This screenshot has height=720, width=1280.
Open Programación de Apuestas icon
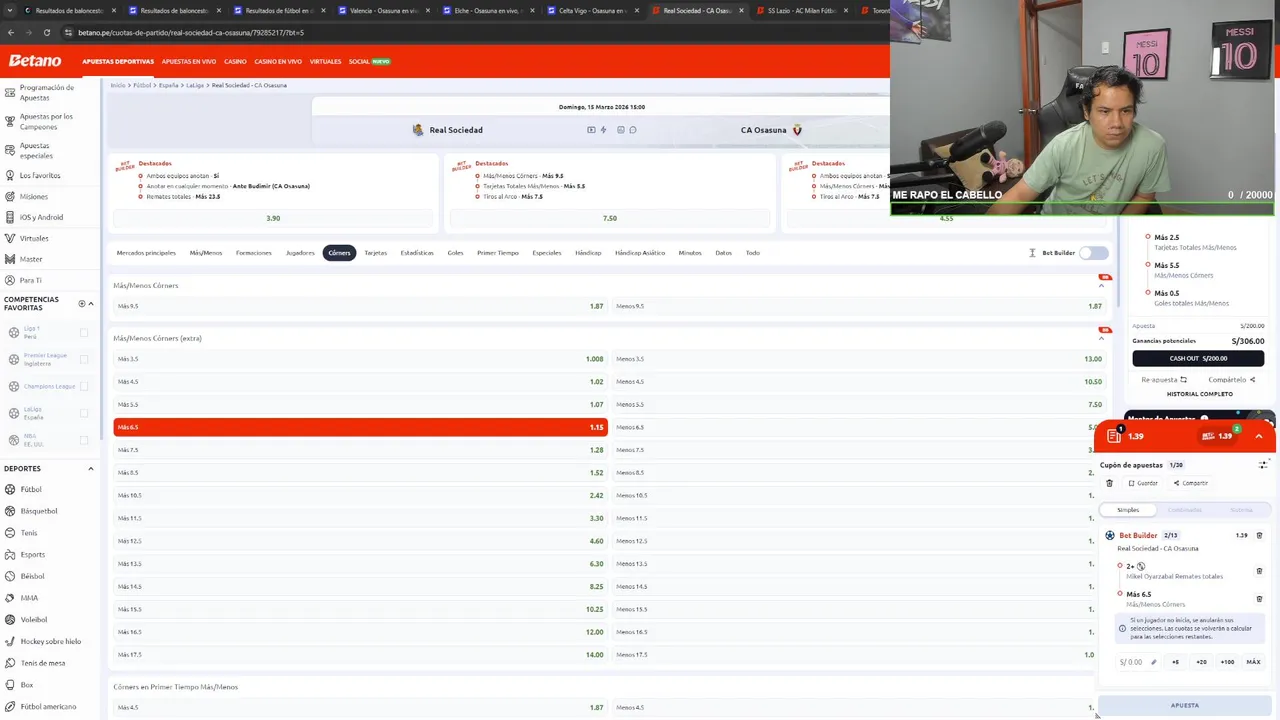point(10,92)
